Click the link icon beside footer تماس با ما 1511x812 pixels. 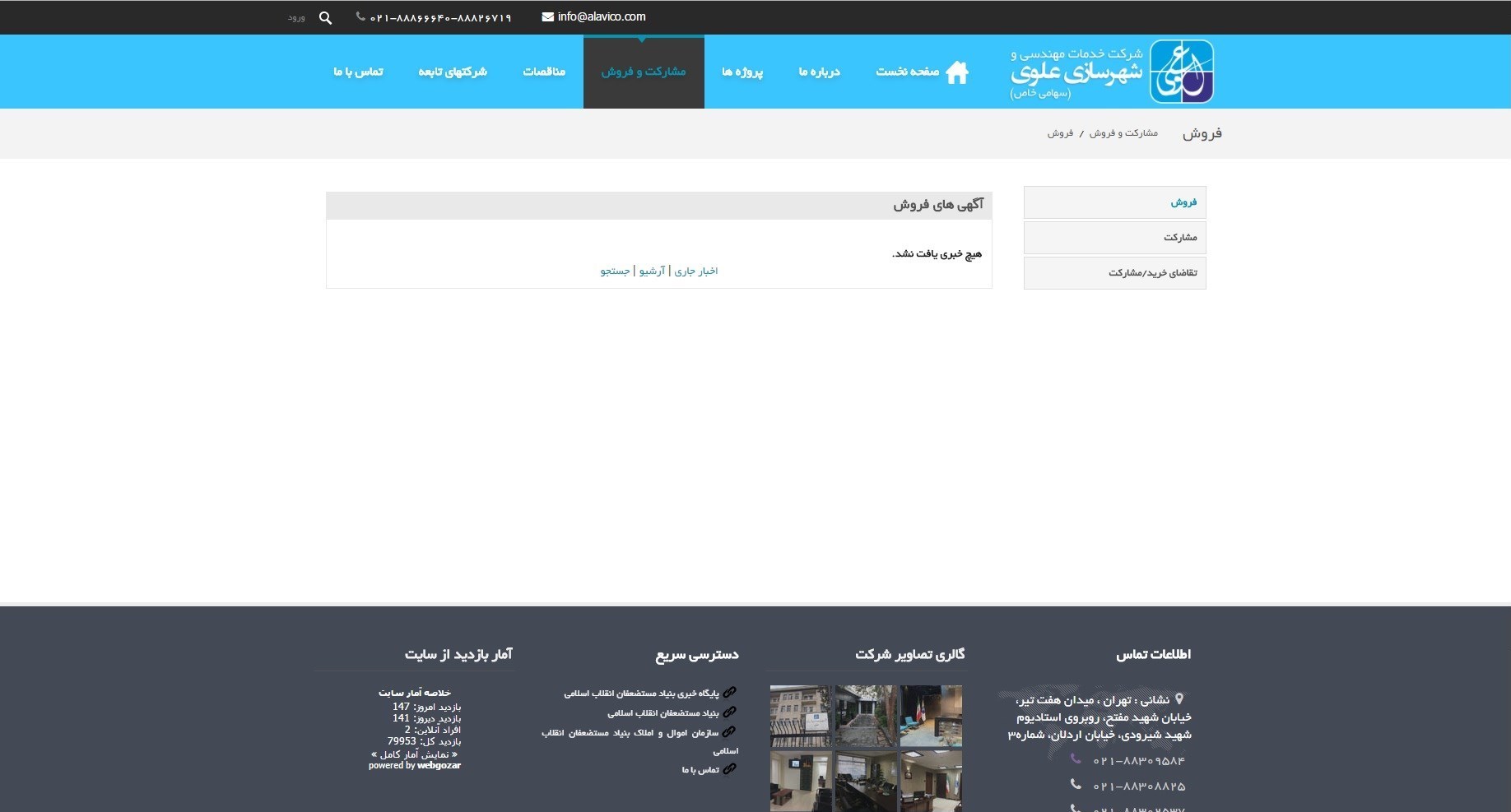click(x=729, y=769)
